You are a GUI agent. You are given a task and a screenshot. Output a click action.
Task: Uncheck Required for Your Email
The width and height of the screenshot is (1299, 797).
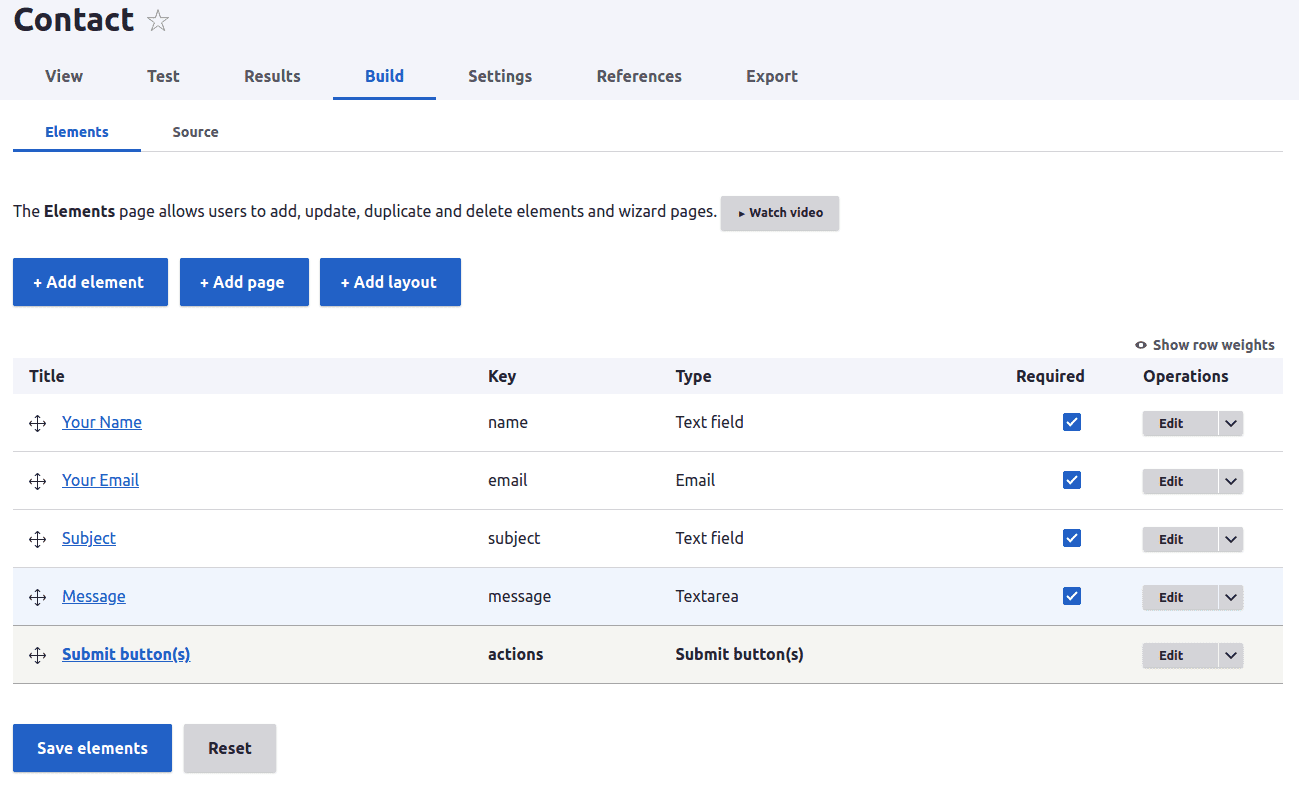click(1072, 480)
